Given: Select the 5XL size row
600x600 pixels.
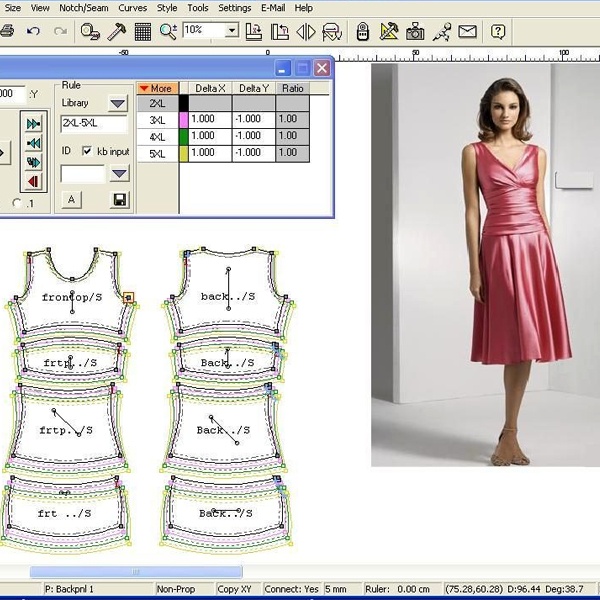Looking at the screenshot, I should pyautogui.click(x=158, y=154).
